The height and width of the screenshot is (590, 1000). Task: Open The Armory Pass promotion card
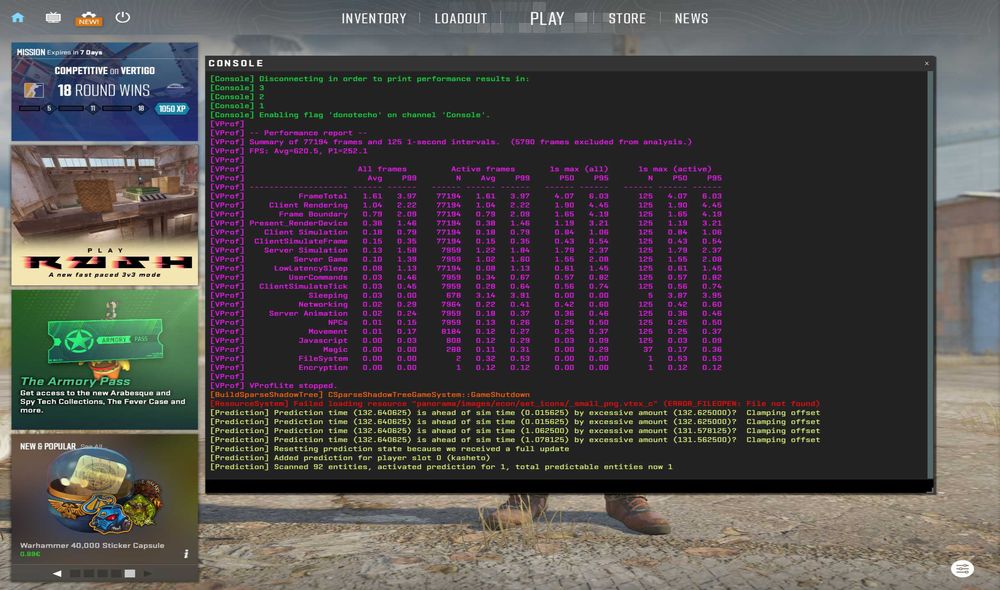click(x=105, y=359)
